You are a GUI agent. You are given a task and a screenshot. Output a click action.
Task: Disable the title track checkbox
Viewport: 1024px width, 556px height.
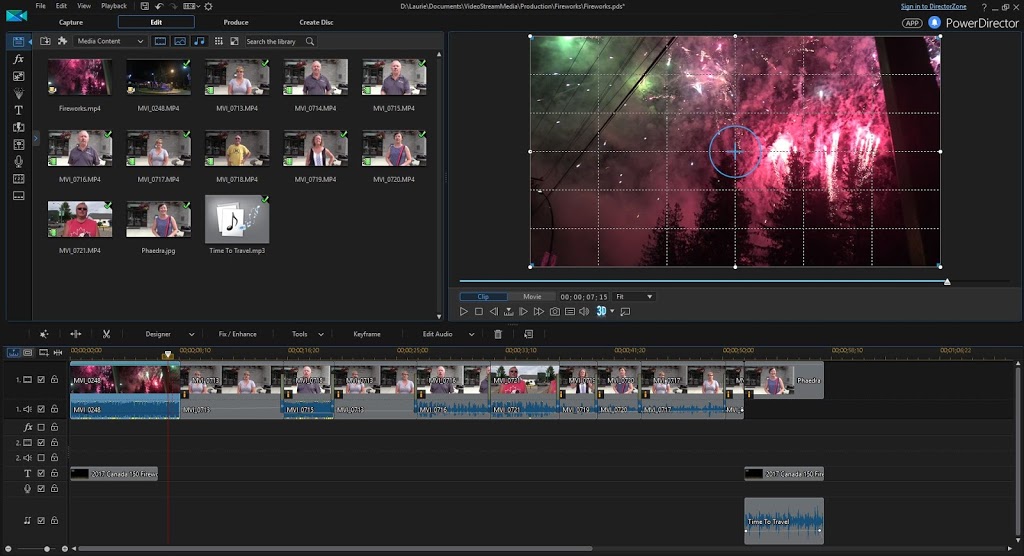click(x=41, y=473)
